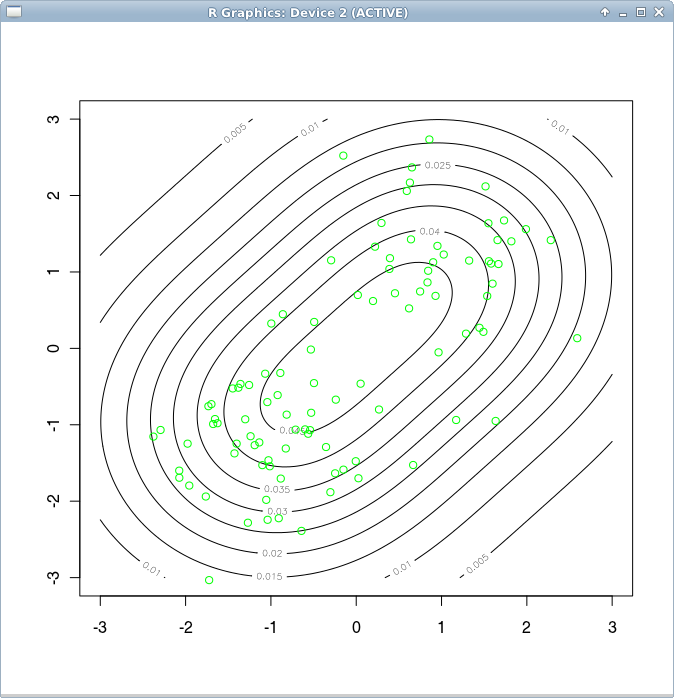Click the lowest green data point
674x698 pixels.
(209, 580)
